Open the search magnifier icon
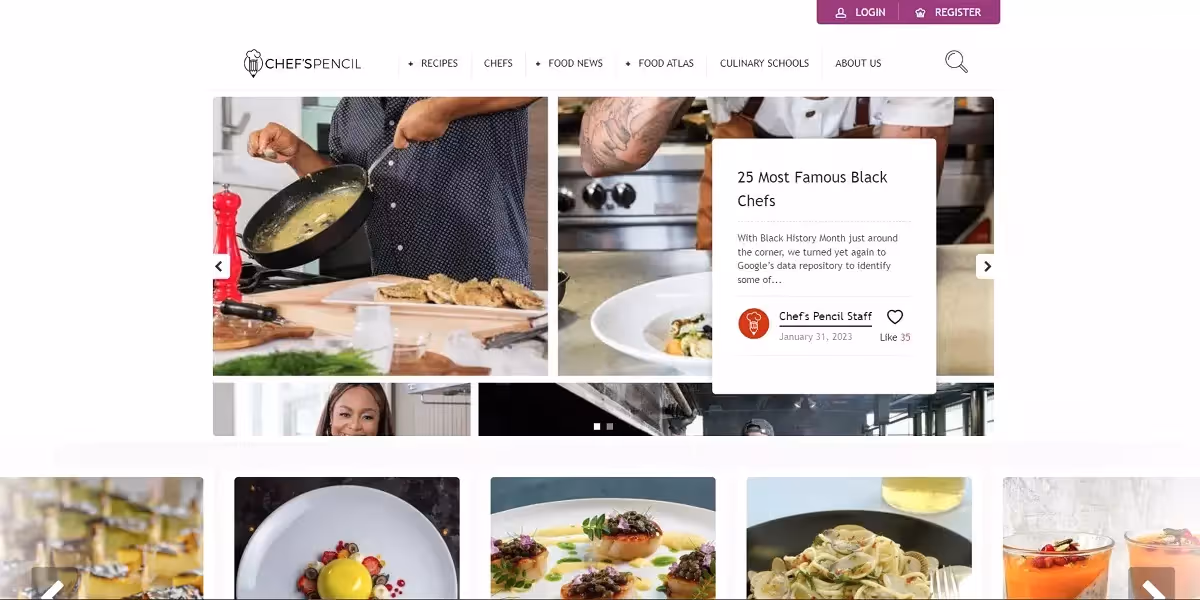The width and height of the screenshot is (1200, 600). coord(956,62)
